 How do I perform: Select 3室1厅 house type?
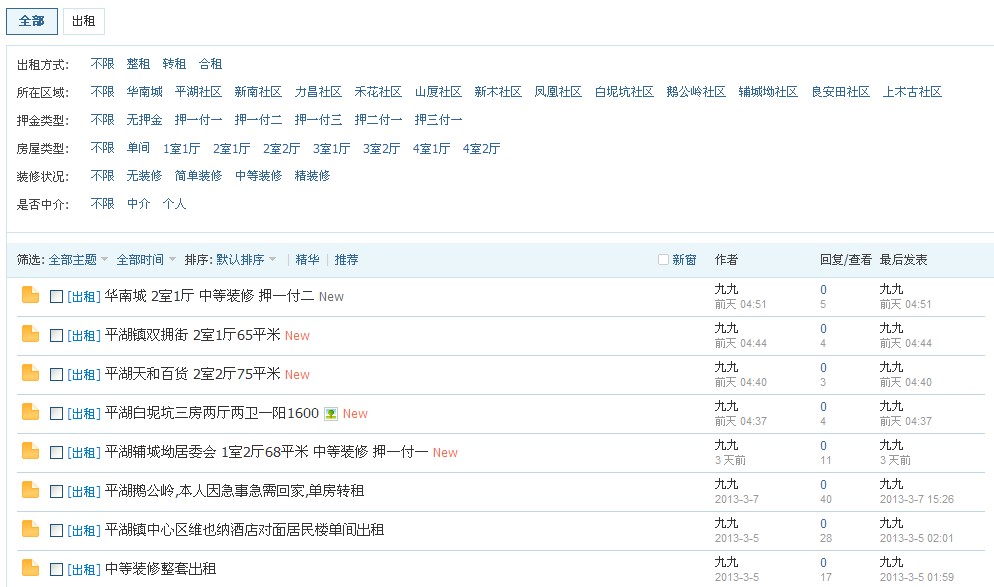332,148
